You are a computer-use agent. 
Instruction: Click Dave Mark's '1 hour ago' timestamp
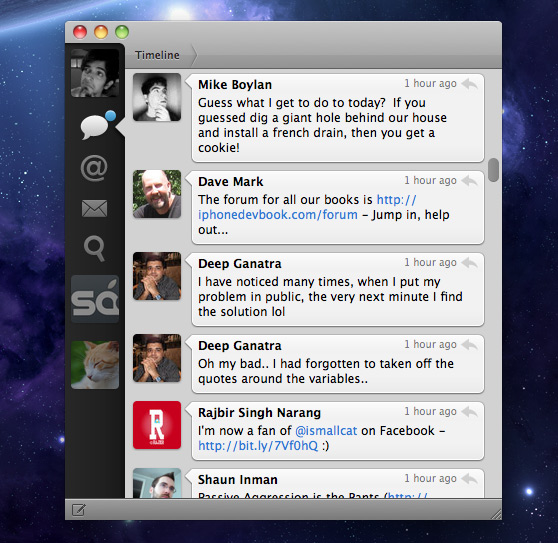430,180
